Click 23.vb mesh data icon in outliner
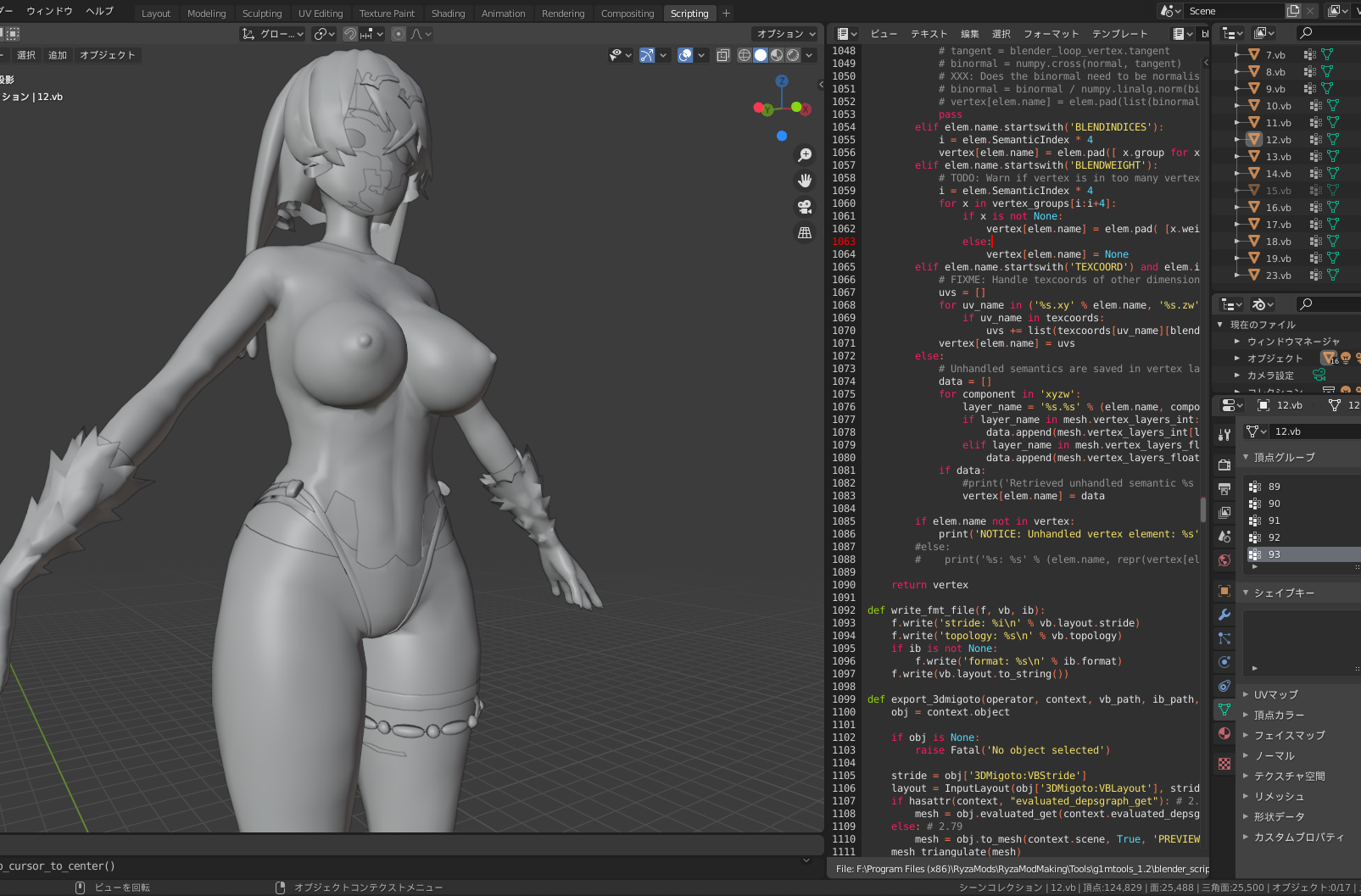1361x896 pixels. coord(1332,275)
